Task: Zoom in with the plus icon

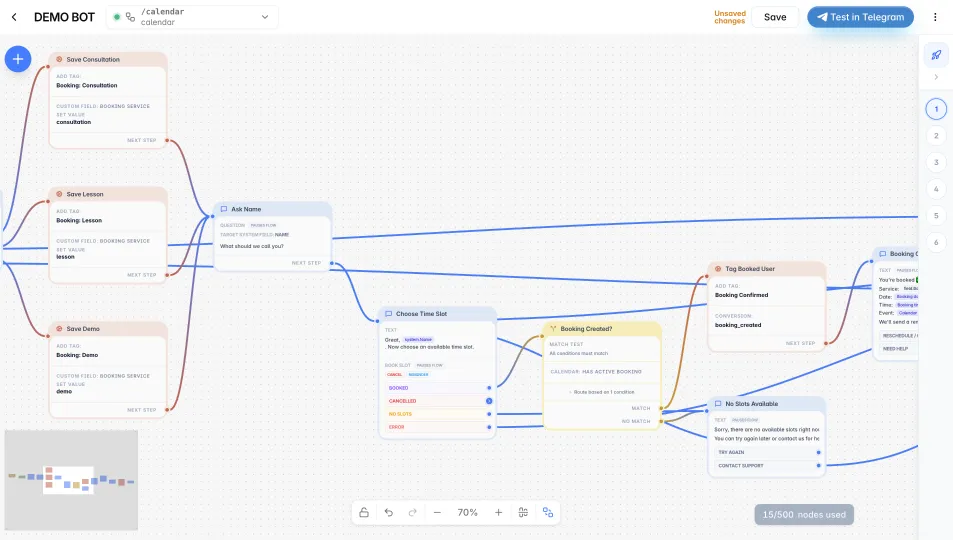Action: pyautogui.click(x=498, y=513)
